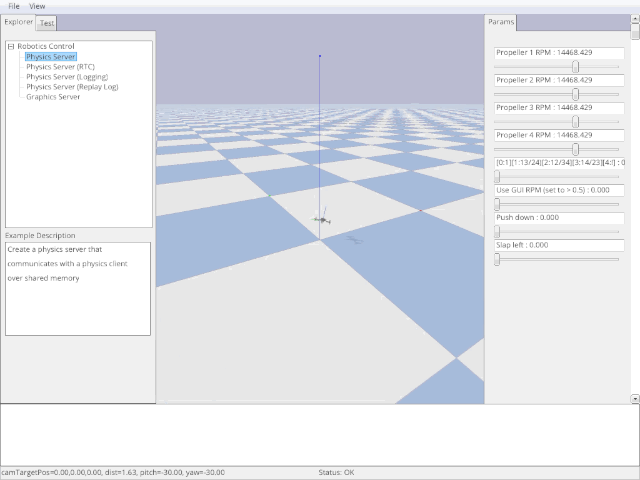640x480 pixels.
Task: Click the Propeller 2 RPM value field
Action: pyautogui.click(x=559, y=80)
